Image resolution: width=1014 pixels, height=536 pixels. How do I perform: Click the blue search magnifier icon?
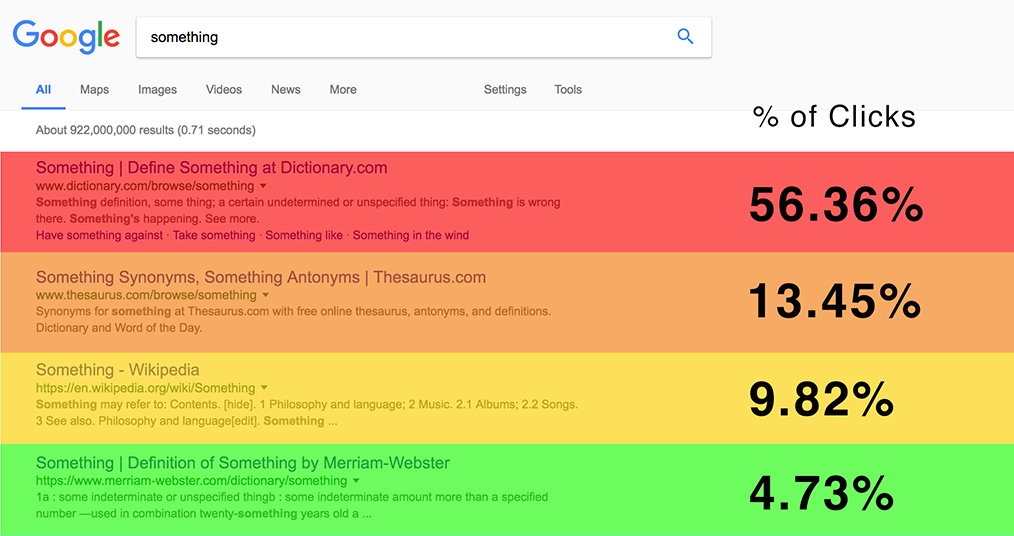click(x=685, y=37)
